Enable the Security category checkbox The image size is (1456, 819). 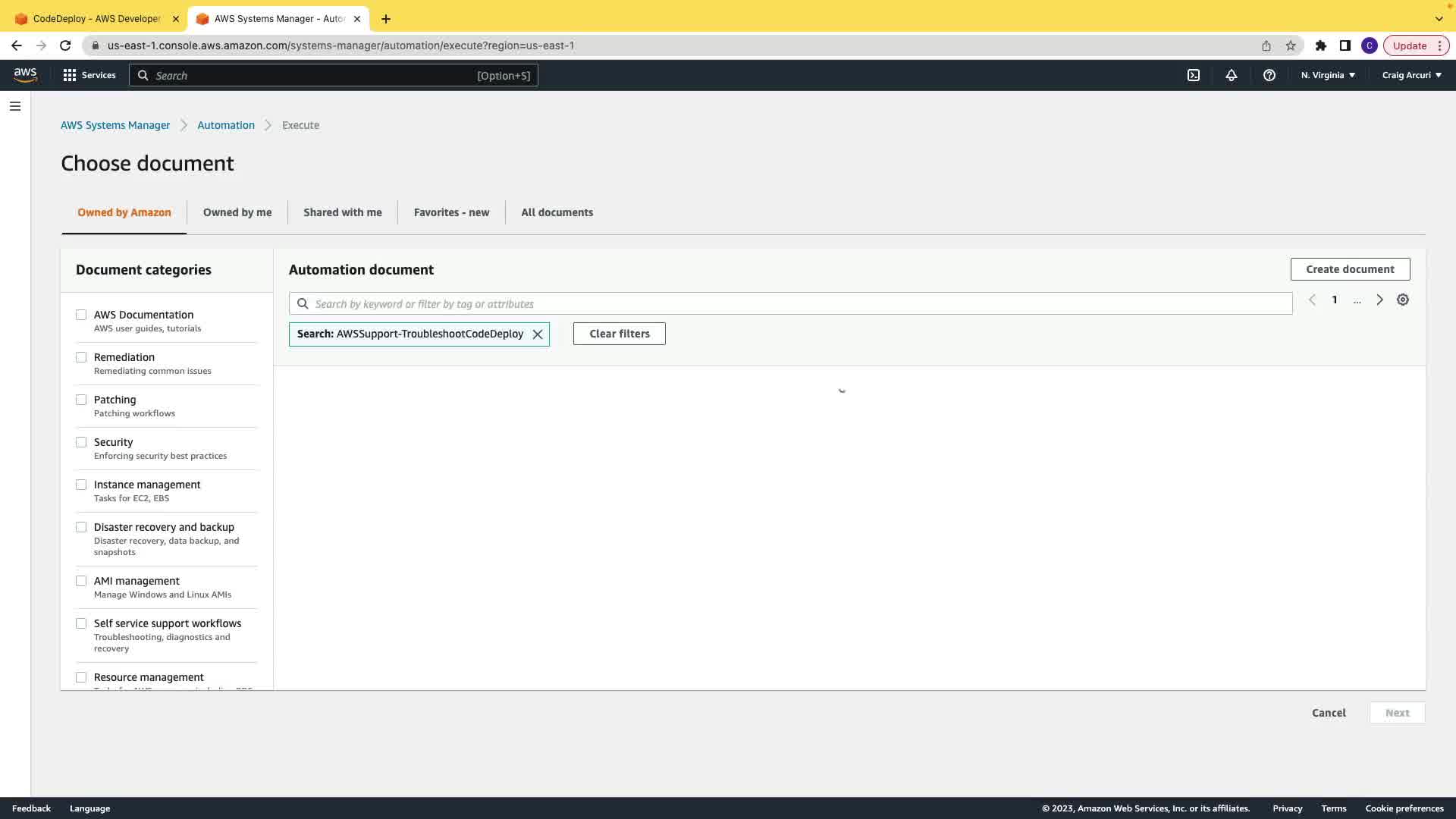tap(81, 442)
